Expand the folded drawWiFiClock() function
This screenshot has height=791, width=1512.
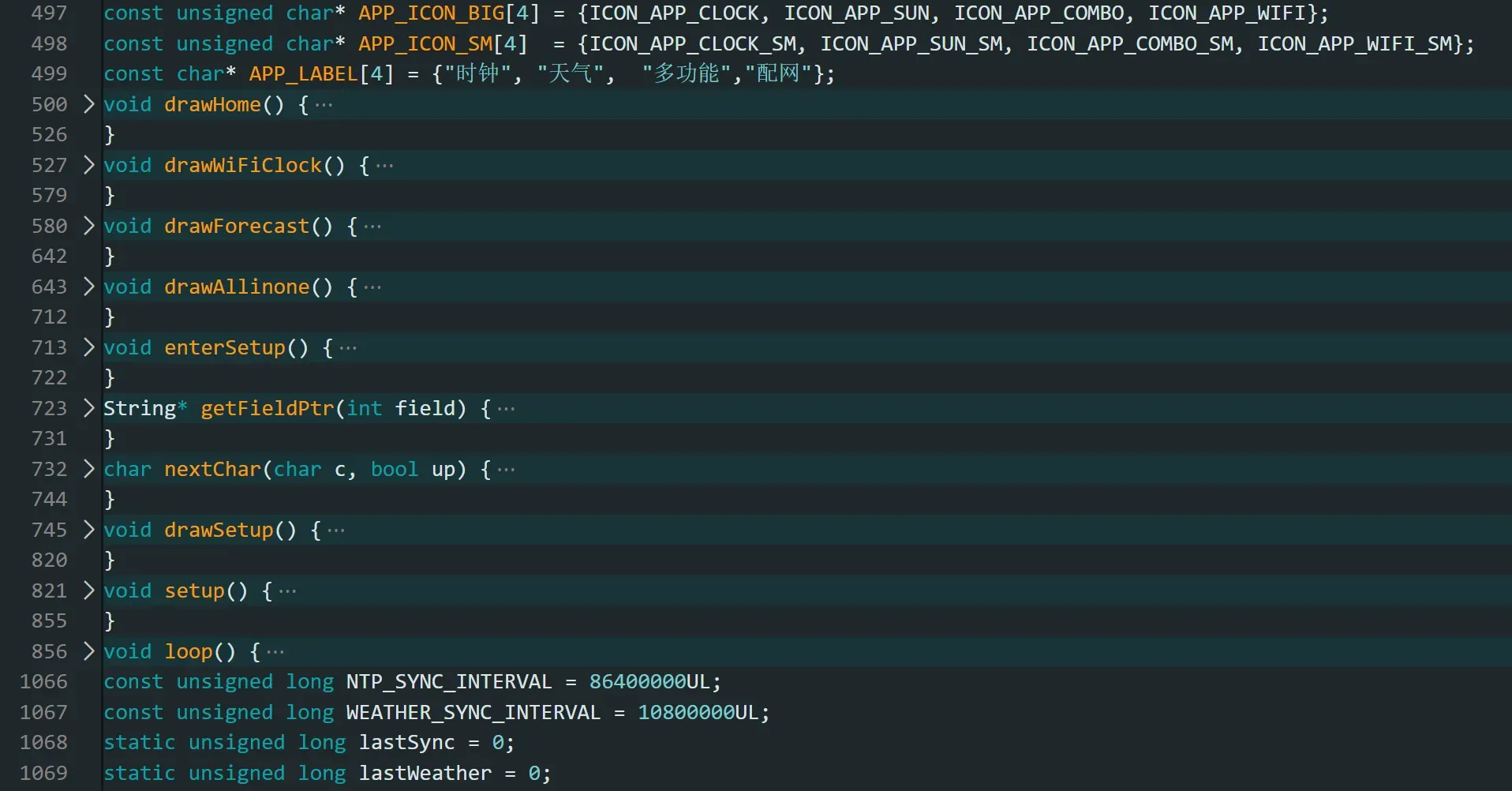point(88,165)
